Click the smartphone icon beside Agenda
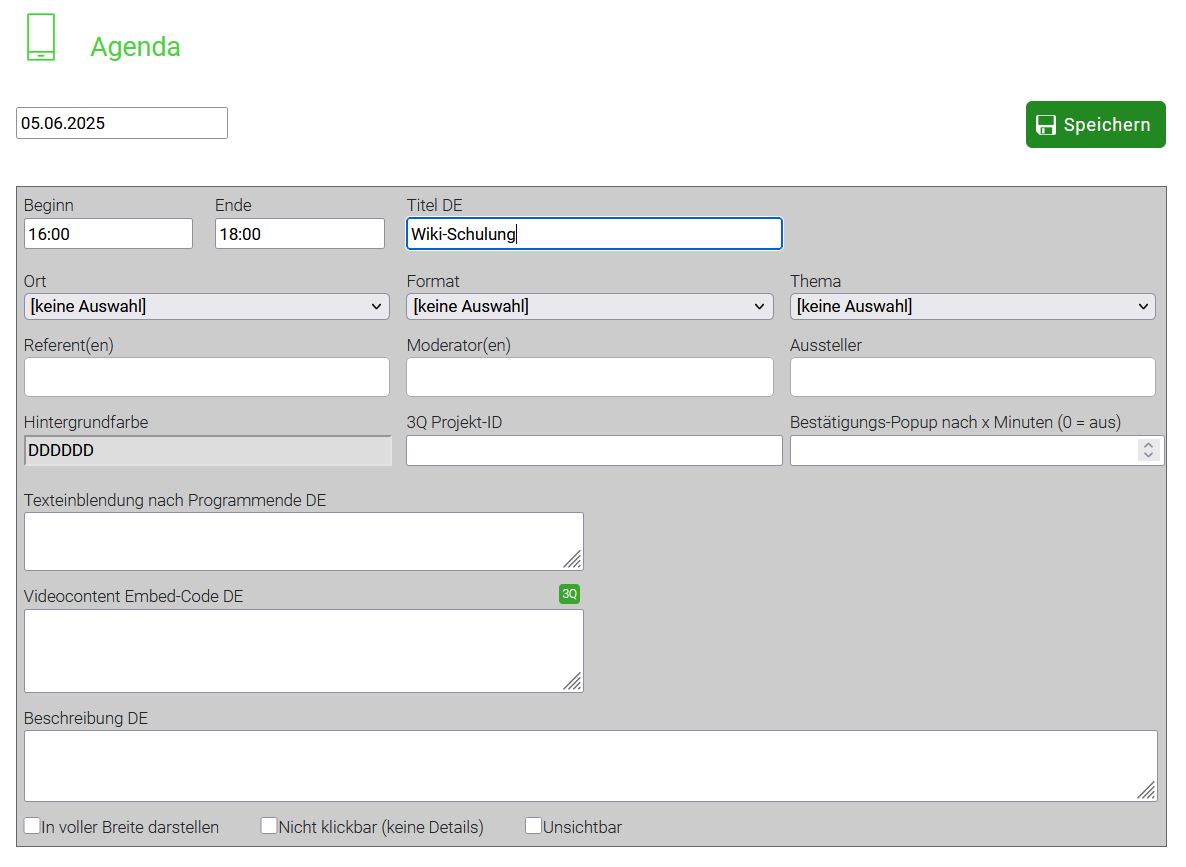This screenshot has height=867, width=1186. pyautogui.click(x=41, y=38)
